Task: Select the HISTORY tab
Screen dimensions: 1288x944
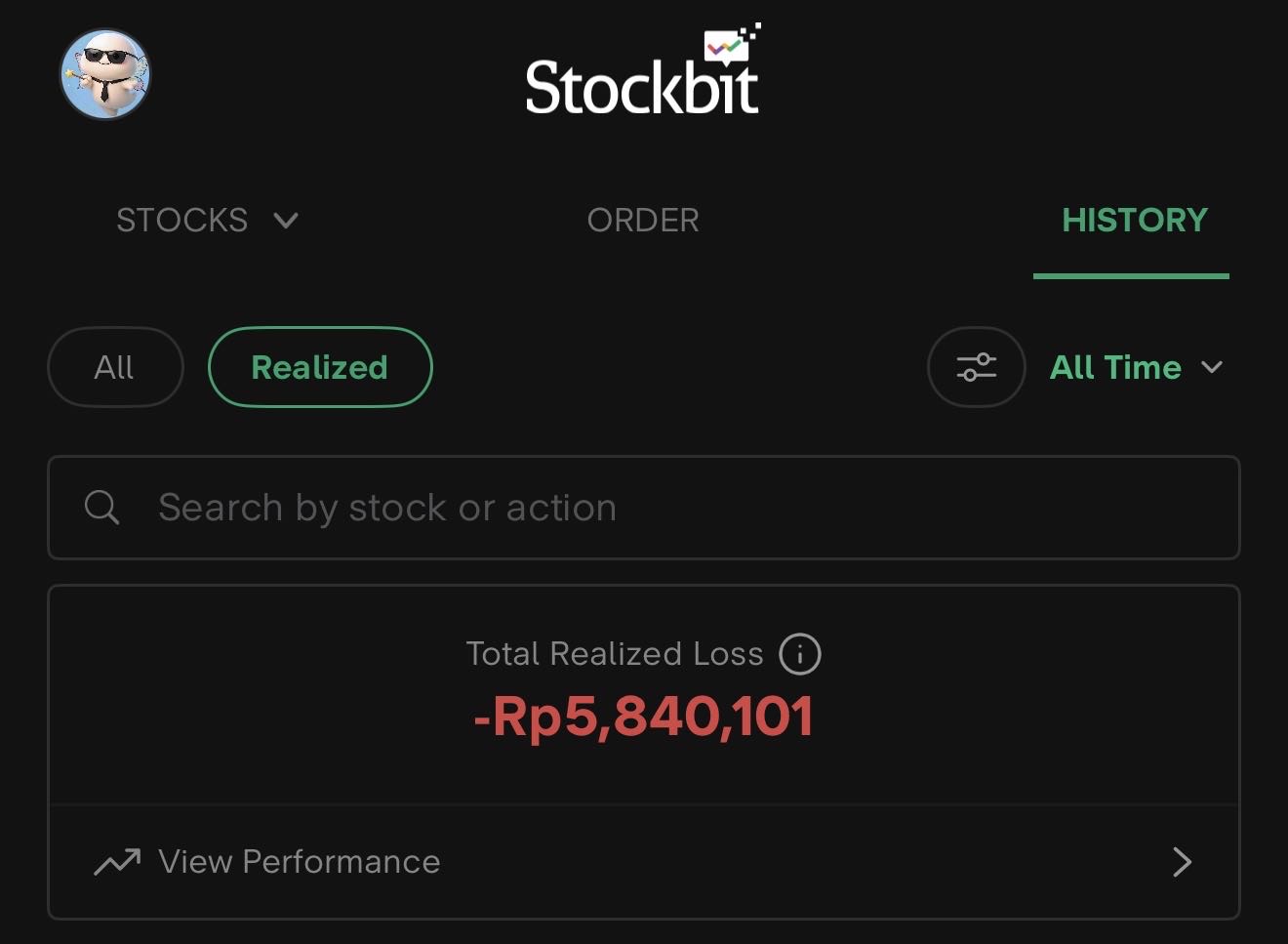Action: [1134, 221]
